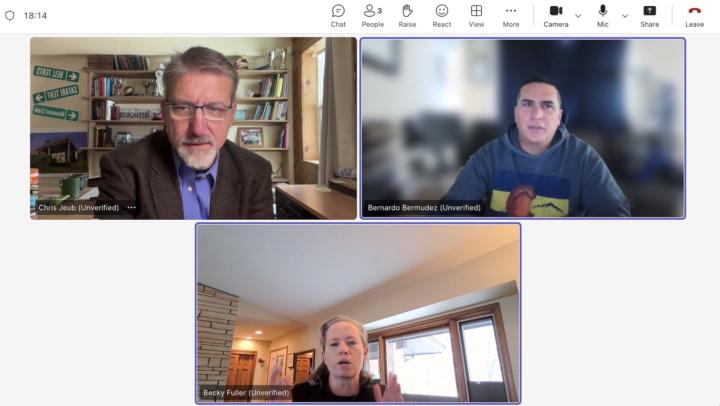Open the React emoji menu
Viewport: 720px width, 406px height.
(442, 16)
